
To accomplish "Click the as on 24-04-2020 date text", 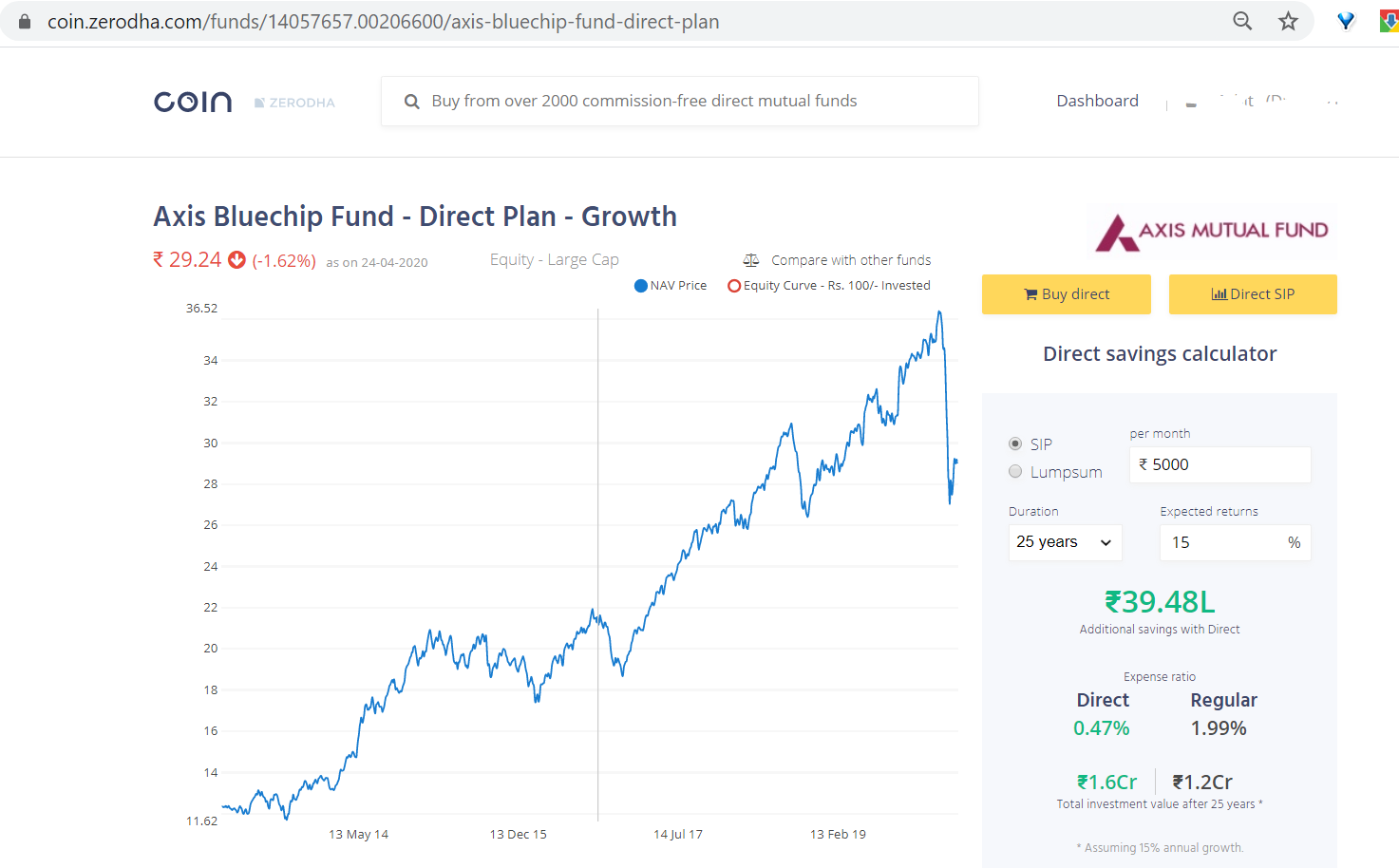I will coord(377,263).
